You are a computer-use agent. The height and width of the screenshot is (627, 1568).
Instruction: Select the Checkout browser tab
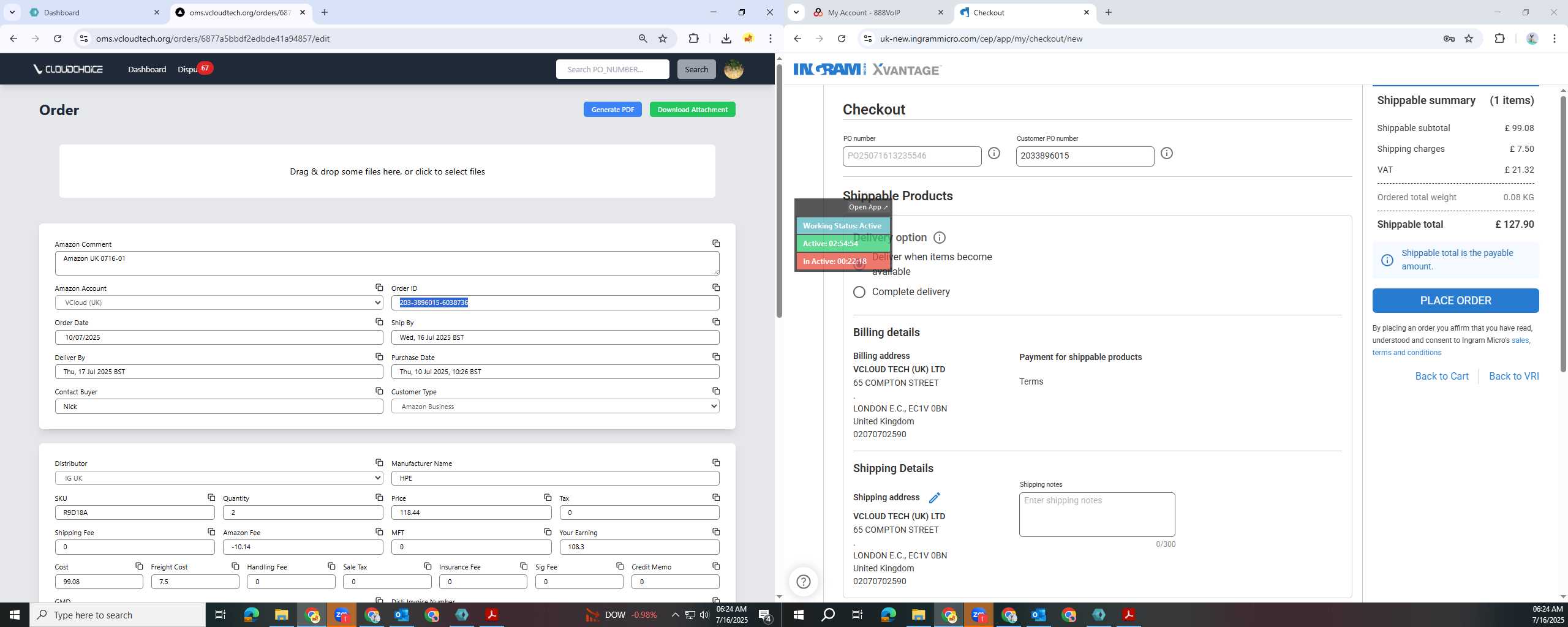(x=1025, y=12)
